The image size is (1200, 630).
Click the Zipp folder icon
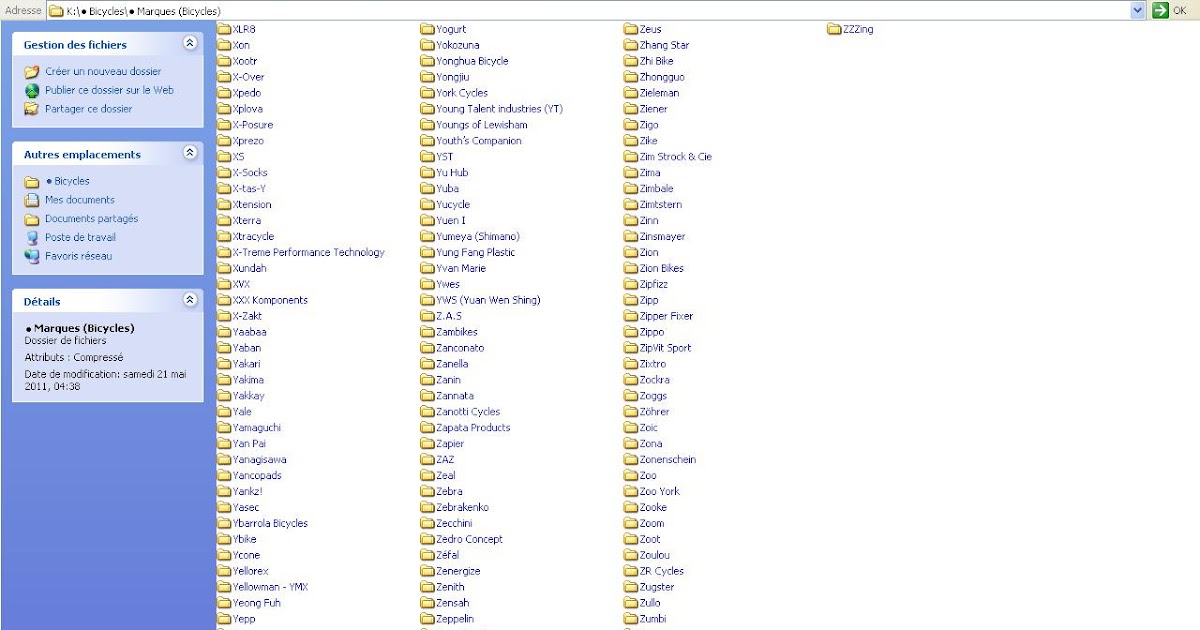click(x=631, y=300)
